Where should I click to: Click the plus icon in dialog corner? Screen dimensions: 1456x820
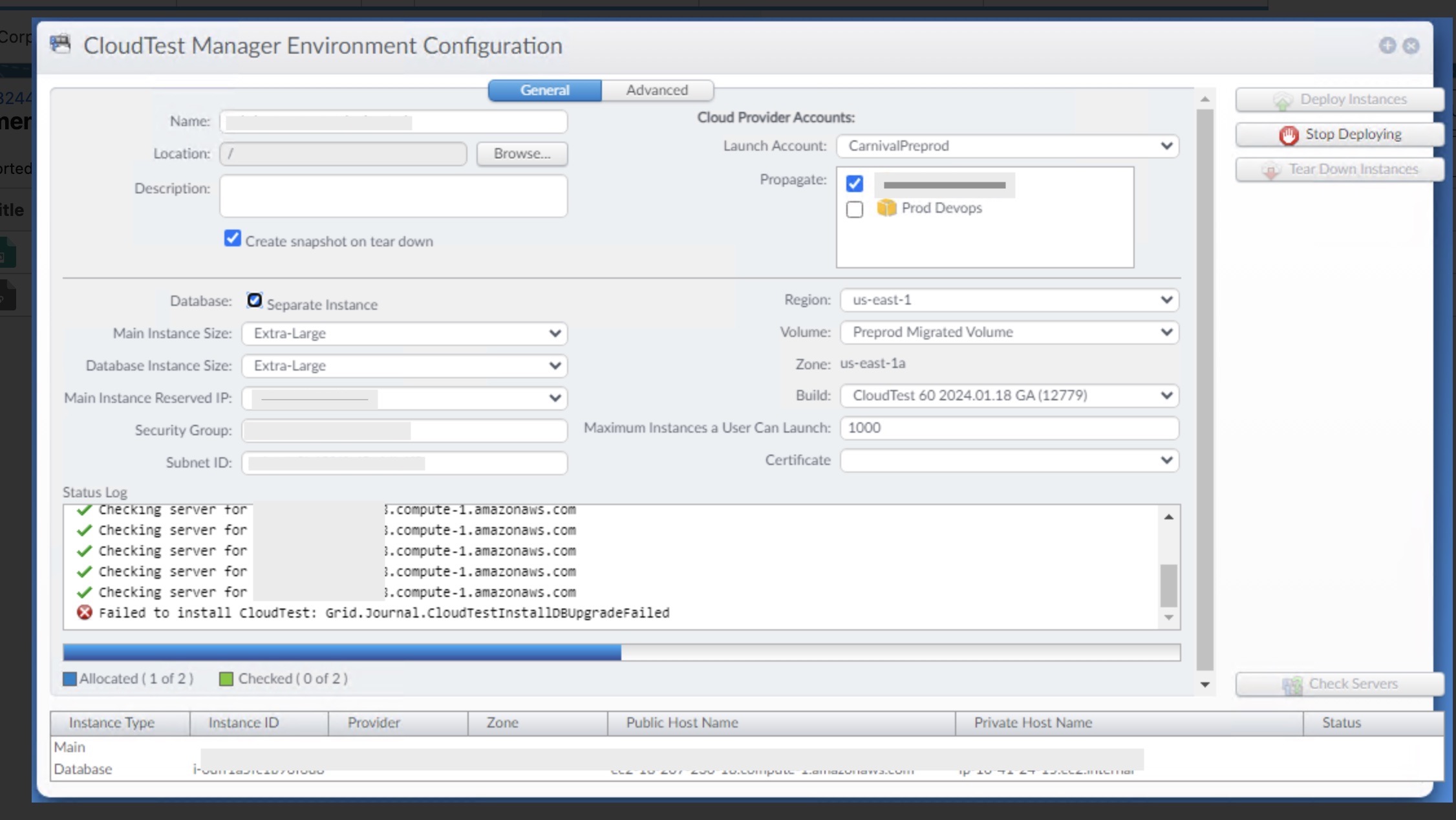(1387, 46)
